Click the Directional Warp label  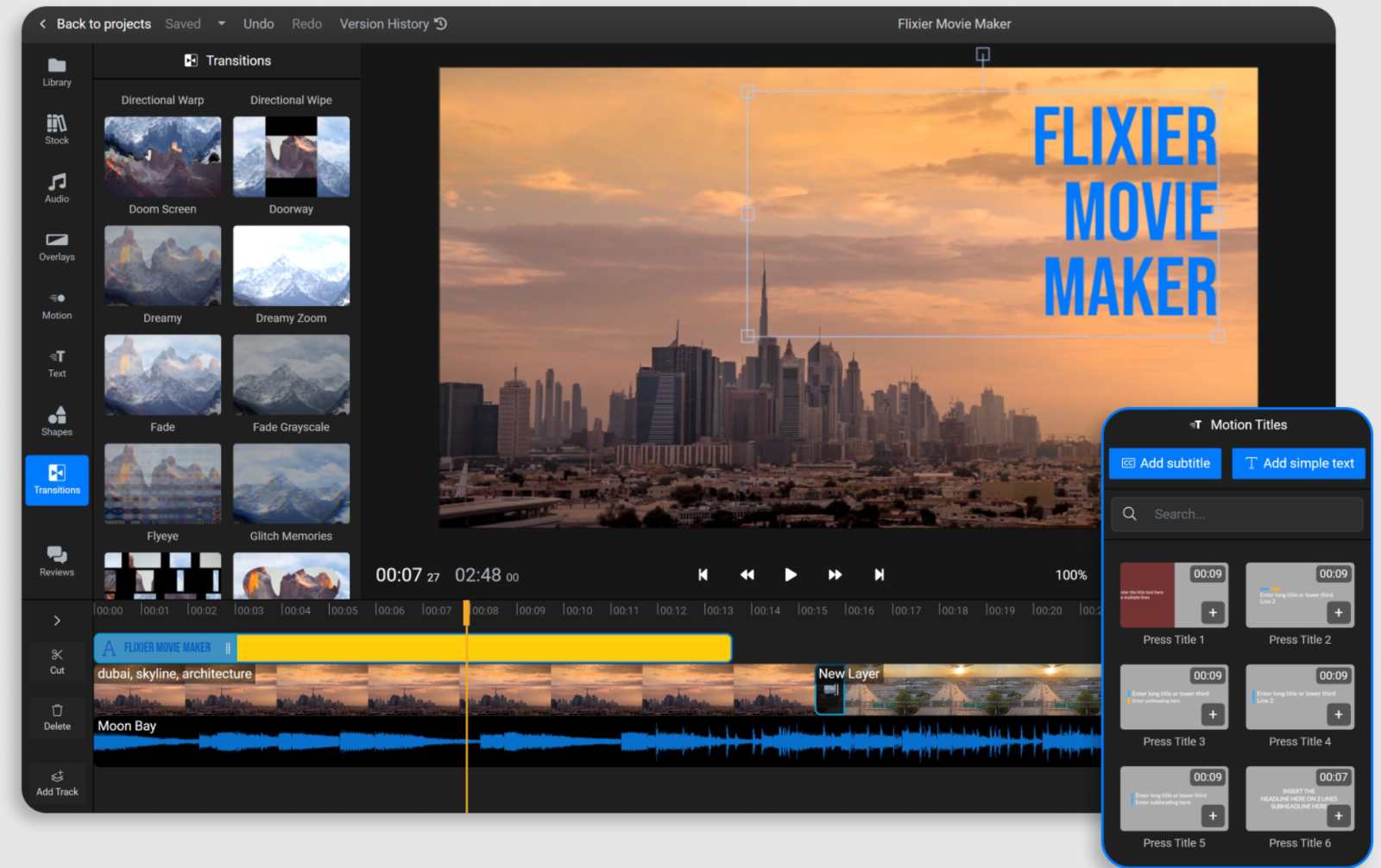click(162, 100)
